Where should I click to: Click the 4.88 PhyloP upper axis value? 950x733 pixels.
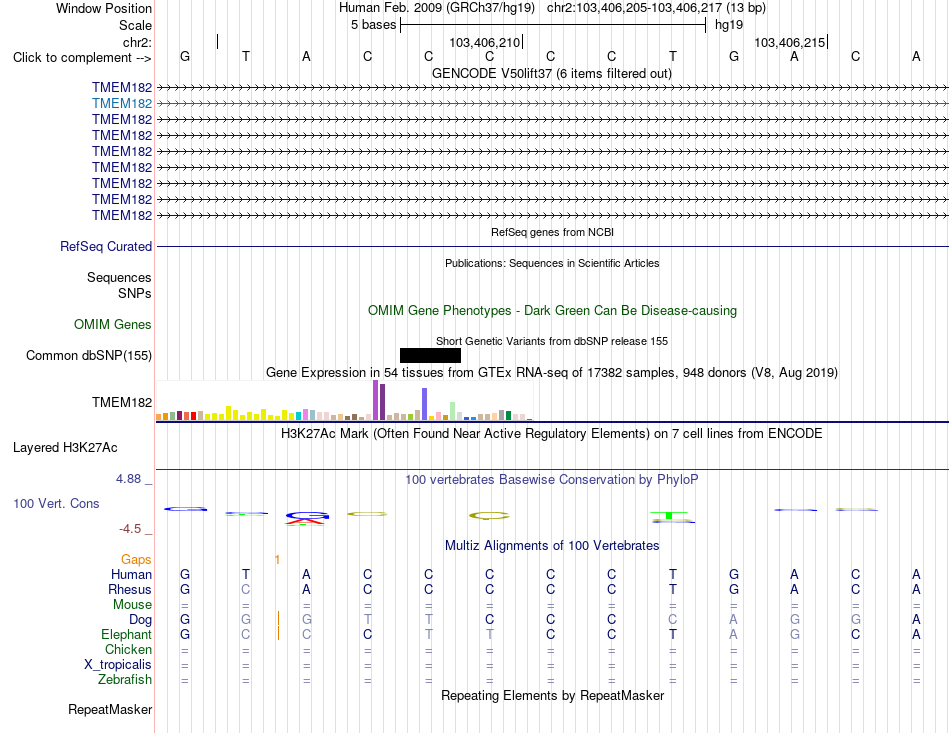[x=128, y=479]
